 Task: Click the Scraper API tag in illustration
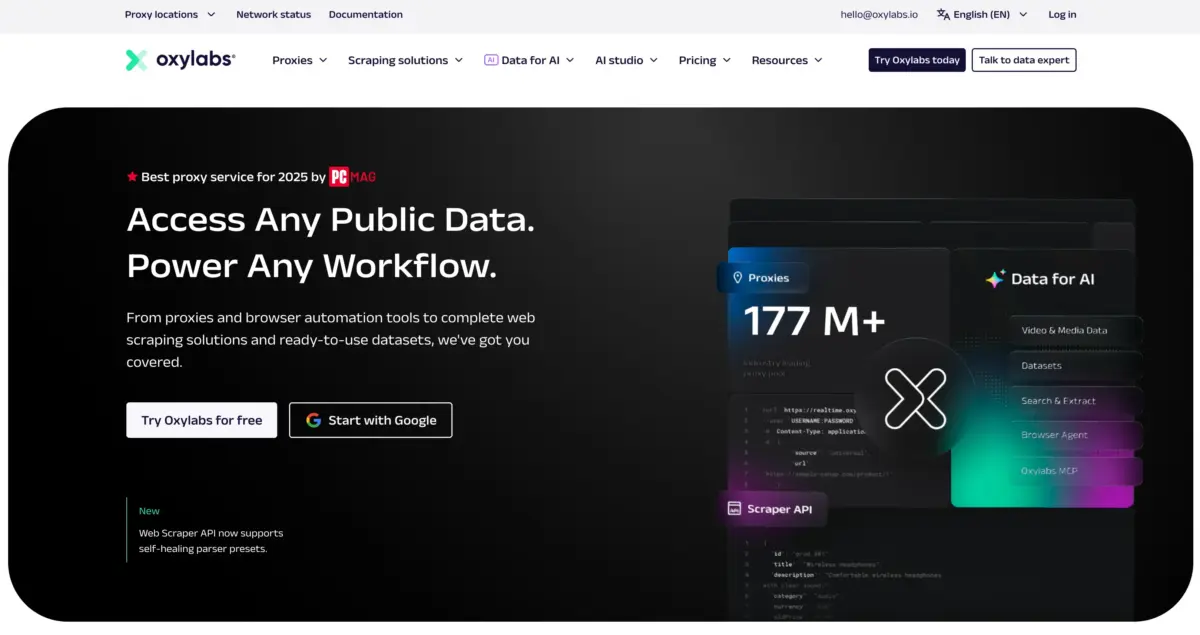point(773,509)
